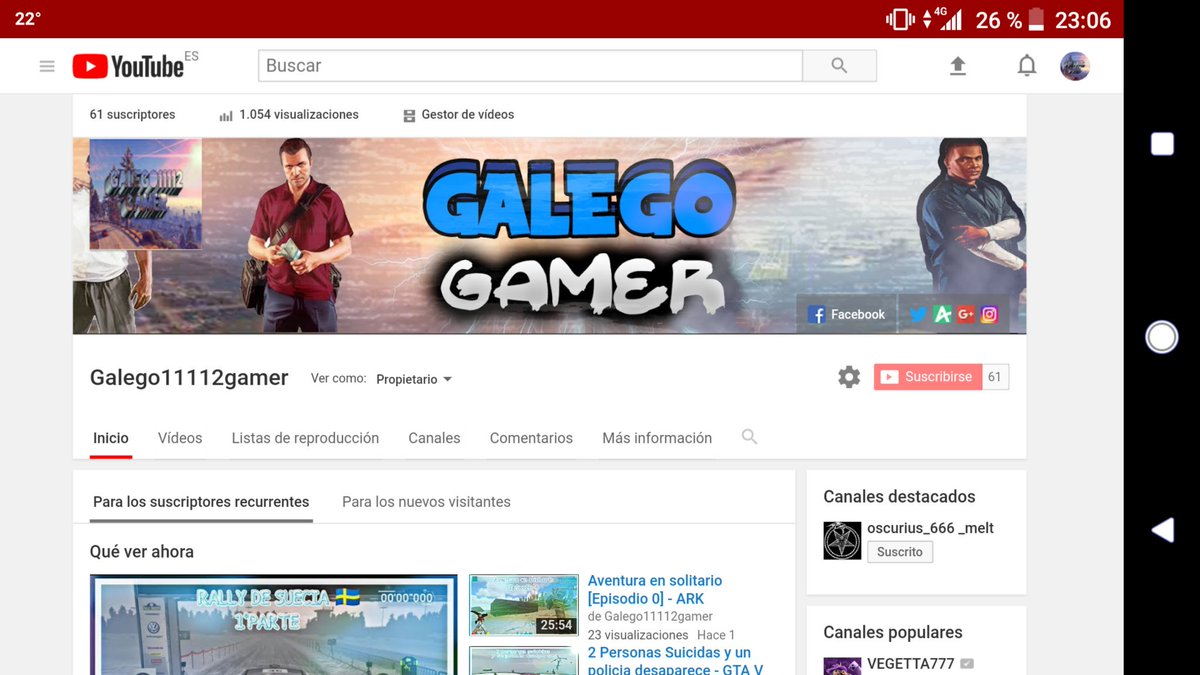Click the 4G signal status icon
The width and height of the screenshot is (1200, 675).
tap(942, 18)
